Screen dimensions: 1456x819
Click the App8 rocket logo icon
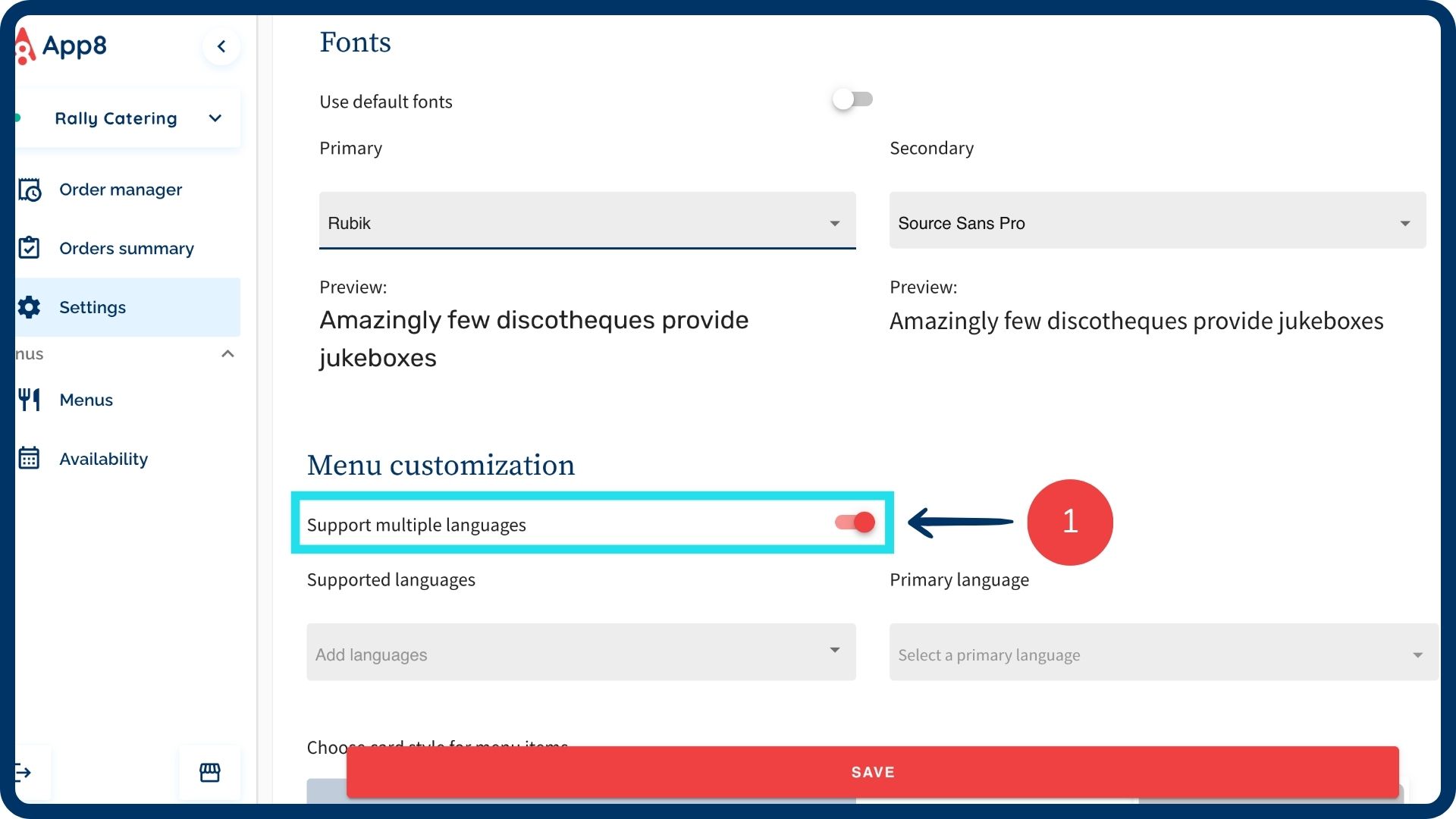tap(24, 46)
